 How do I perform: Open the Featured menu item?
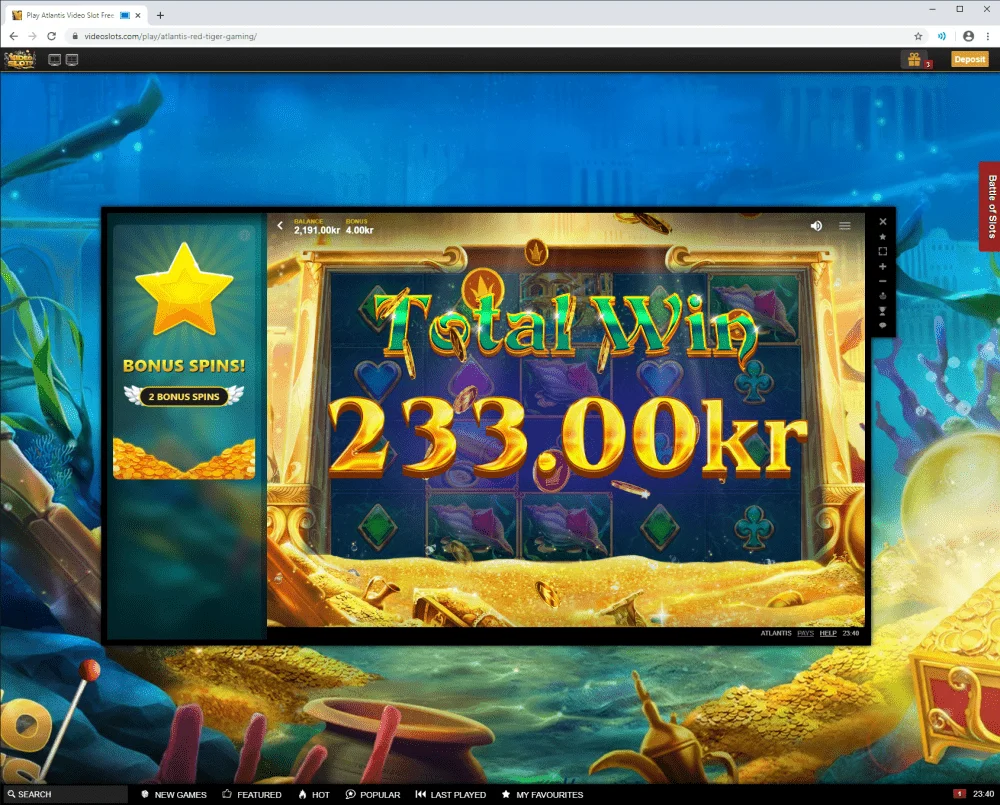(252, 795)
